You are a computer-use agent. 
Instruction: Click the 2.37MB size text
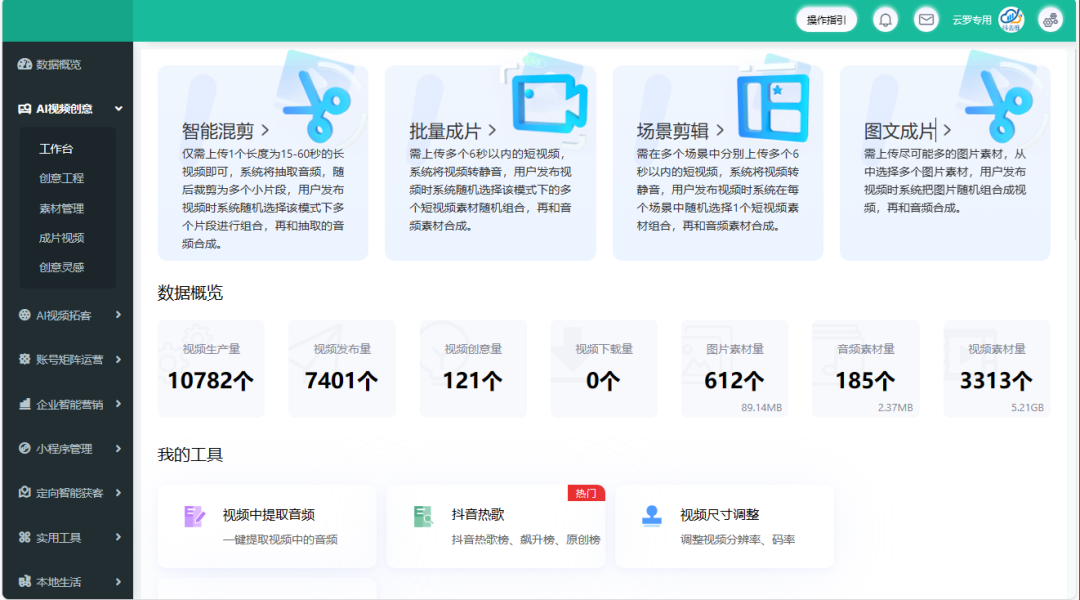click(895, 408)
